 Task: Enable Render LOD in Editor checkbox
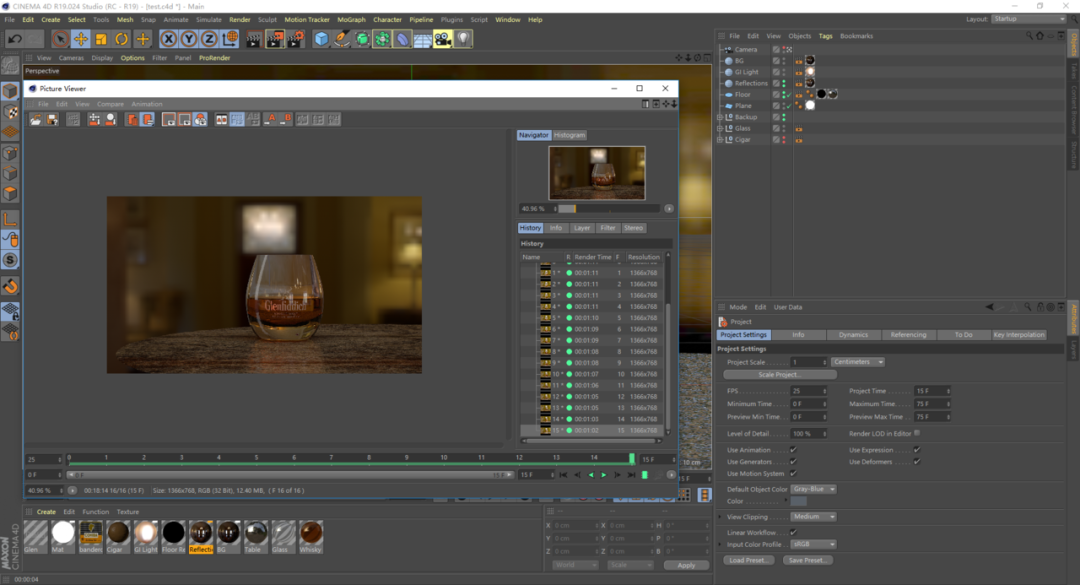[x=917, y=433]
